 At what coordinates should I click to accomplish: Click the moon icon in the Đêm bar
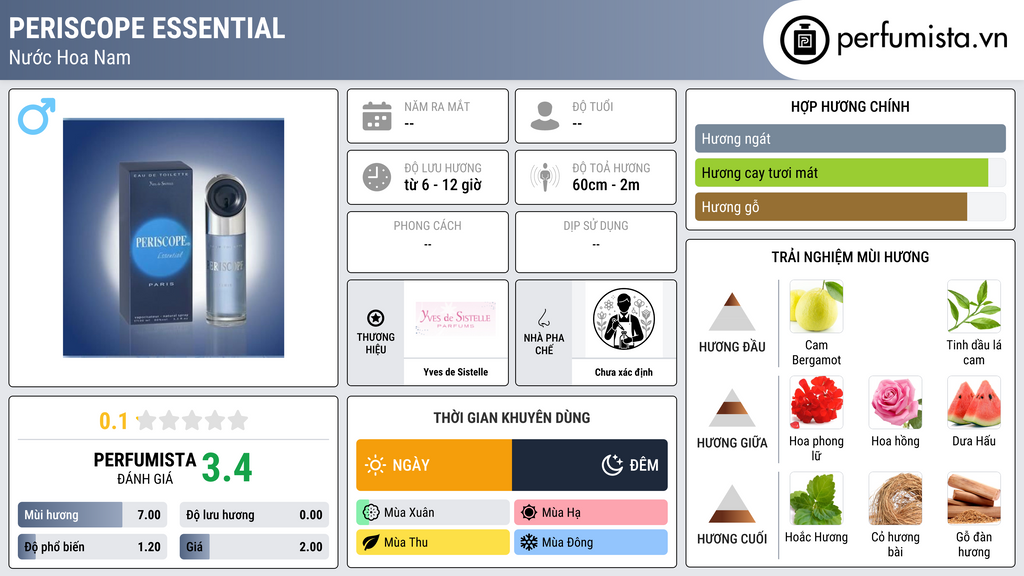[x=612, y=465]
